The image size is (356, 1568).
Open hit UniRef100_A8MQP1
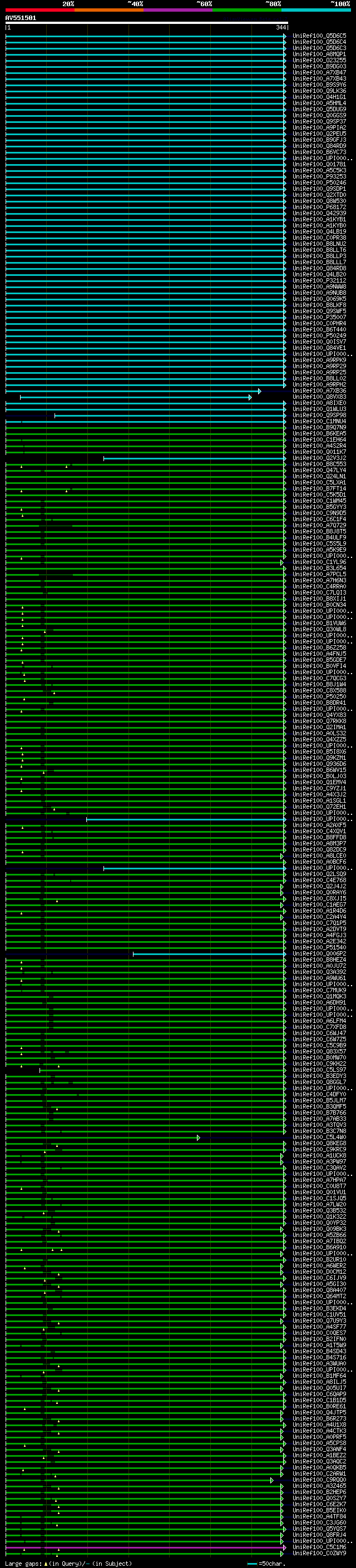click(319, 54)
